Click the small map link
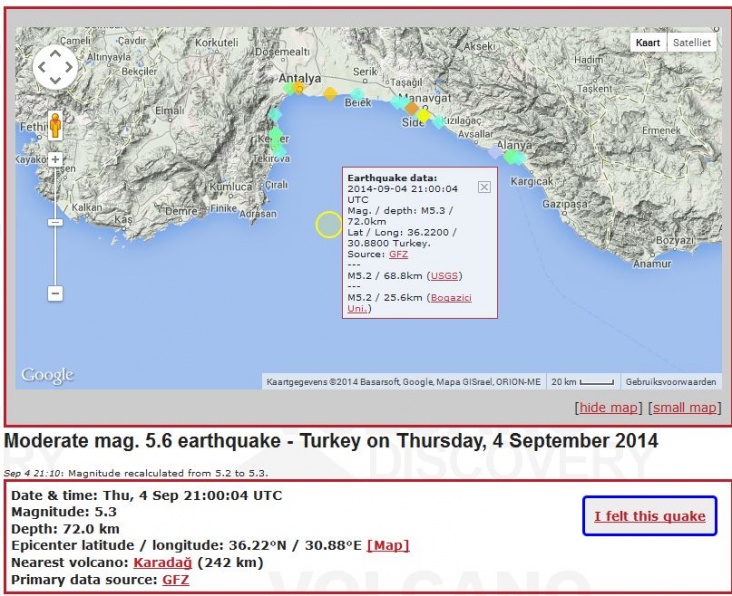Viewport: 732px width, 596px height. click(684, 407)
